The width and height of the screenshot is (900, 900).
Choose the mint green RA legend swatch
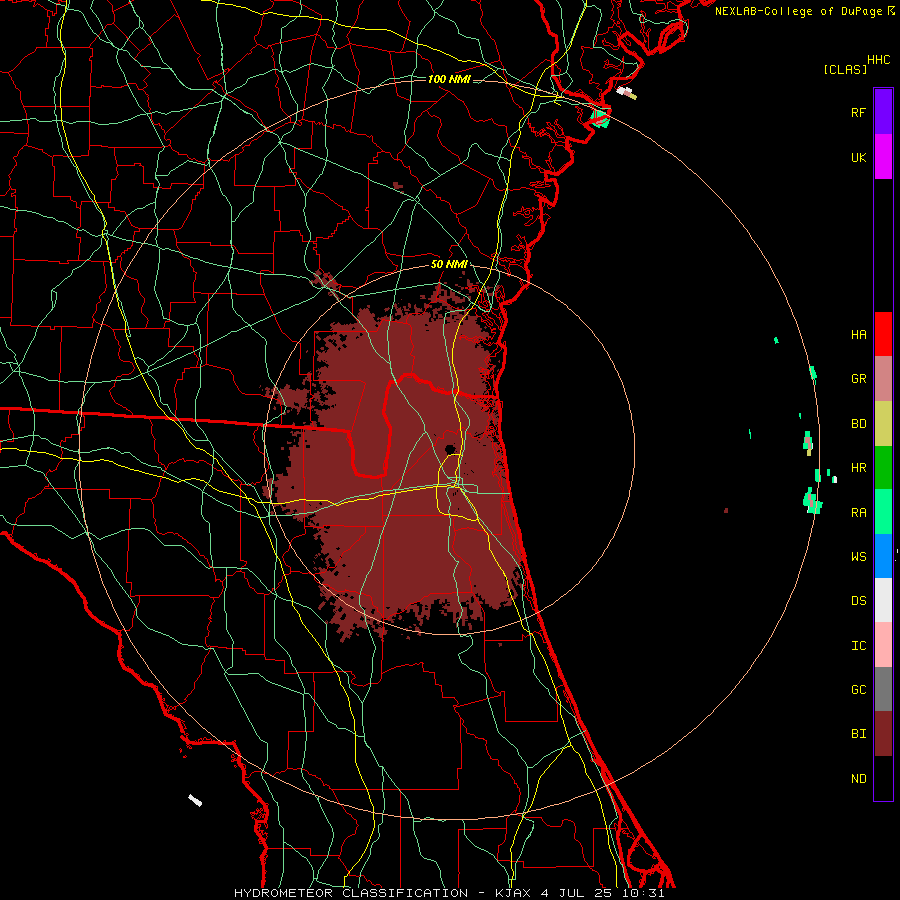tap(883, 512)
